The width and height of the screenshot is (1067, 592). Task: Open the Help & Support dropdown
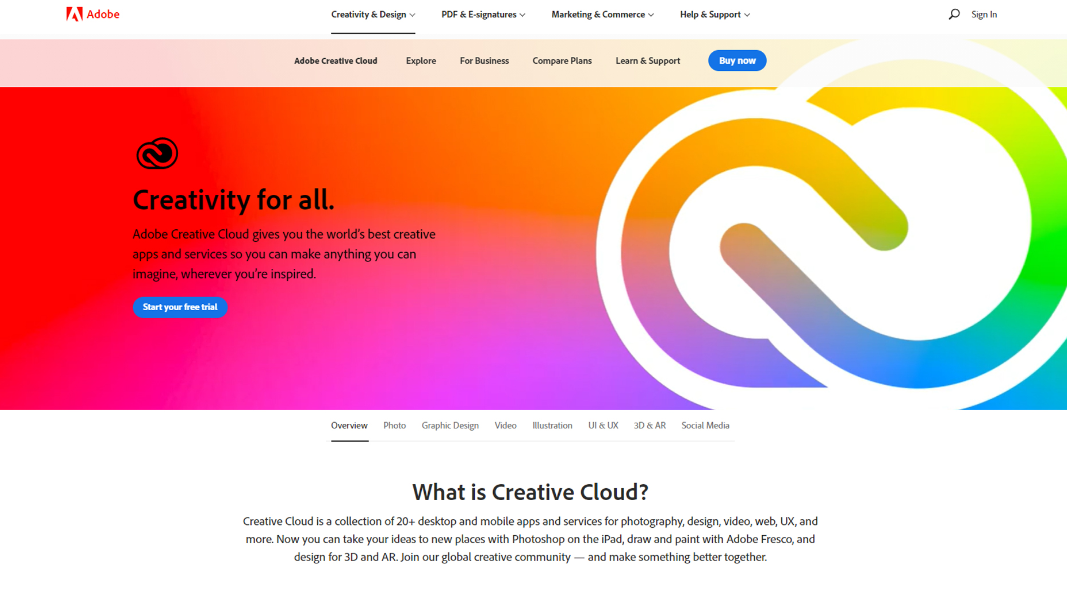[715, 14]
